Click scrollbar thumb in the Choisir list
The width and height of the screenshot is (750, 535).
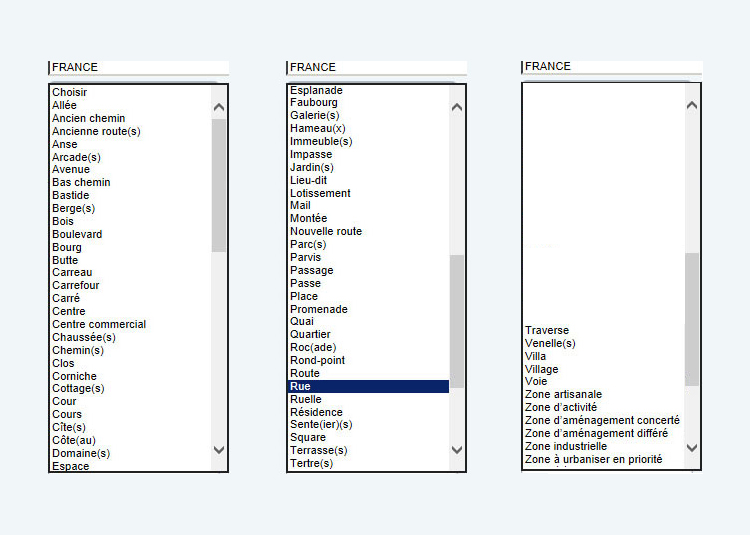219,185
